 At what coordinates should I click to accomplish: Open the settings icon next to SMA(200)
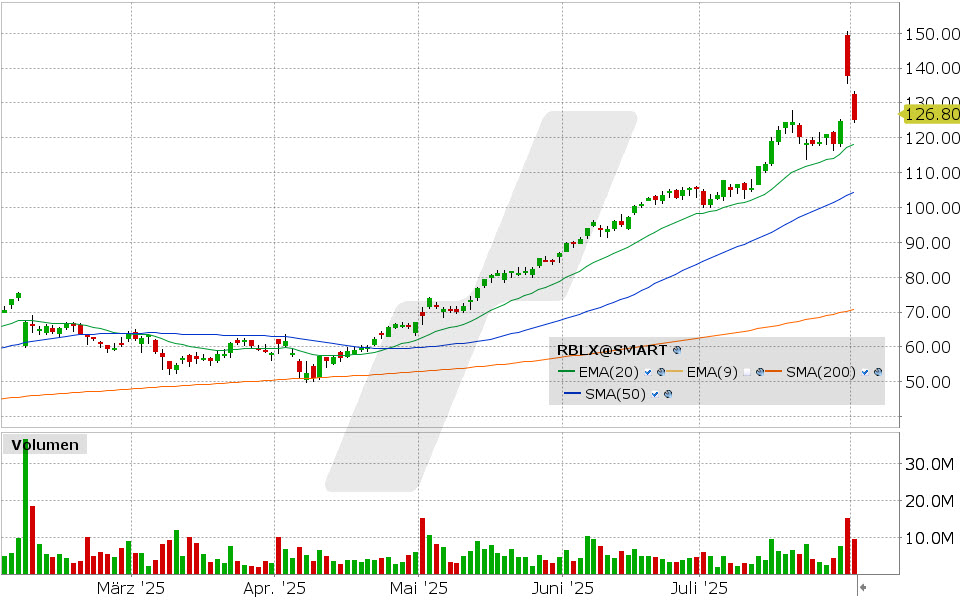878,372
